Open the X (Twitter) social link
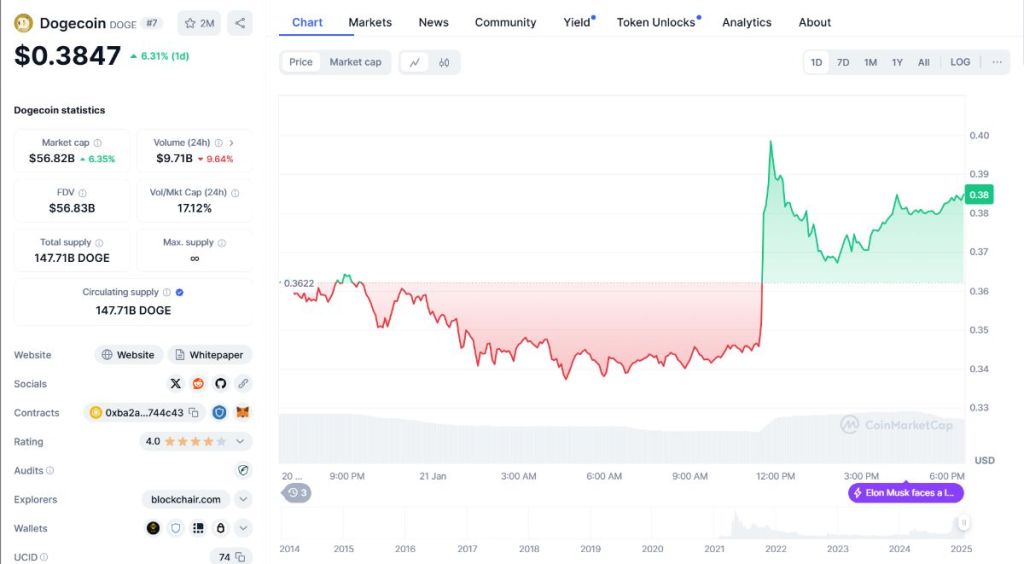The image size is (1024, 564). pyautogui.click(x=176, y=384)
